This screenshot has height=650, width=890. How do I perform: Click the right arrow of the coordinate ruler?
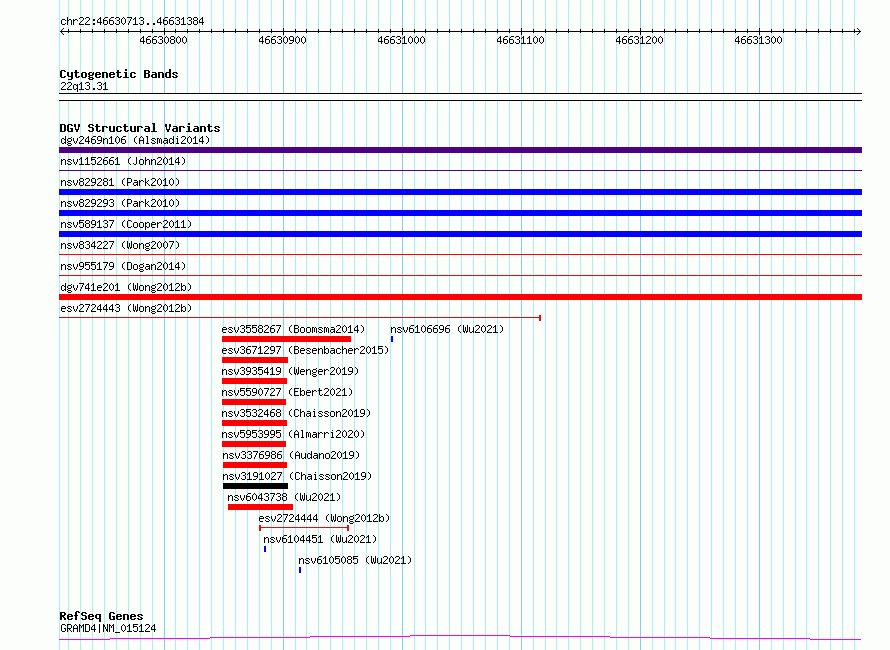pyautogui.click(x=858, y=32)
